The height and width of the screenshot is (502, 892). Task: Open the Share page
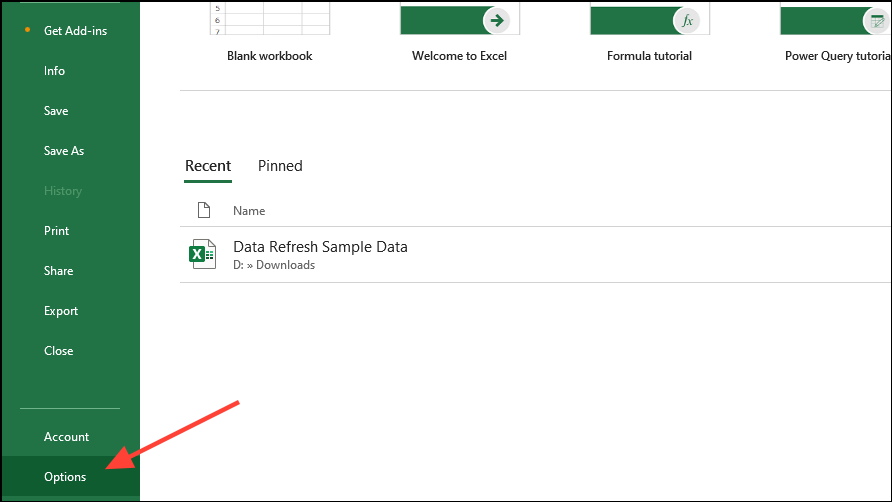58,270
